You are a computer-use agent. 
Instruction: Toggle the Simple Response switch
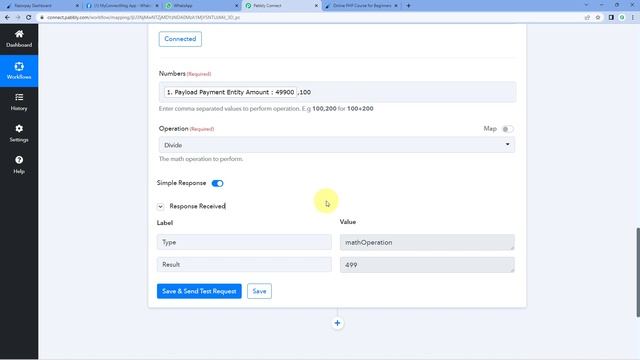tap(218, 183)
